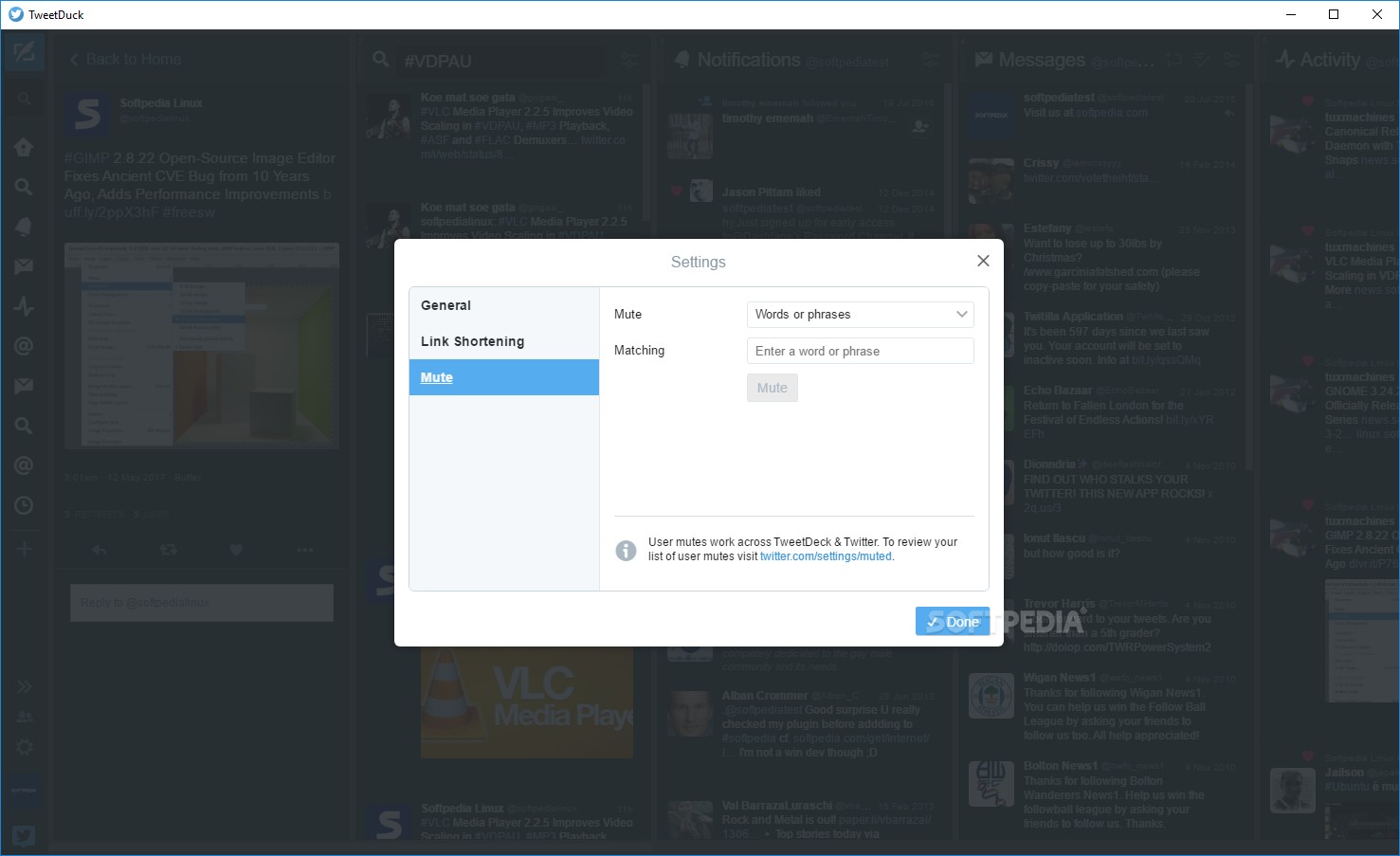The height and width of the screenshot is (856, 1400).
Task: Open #VDPAU column options slider icon
Action: [x=628, y=60]
